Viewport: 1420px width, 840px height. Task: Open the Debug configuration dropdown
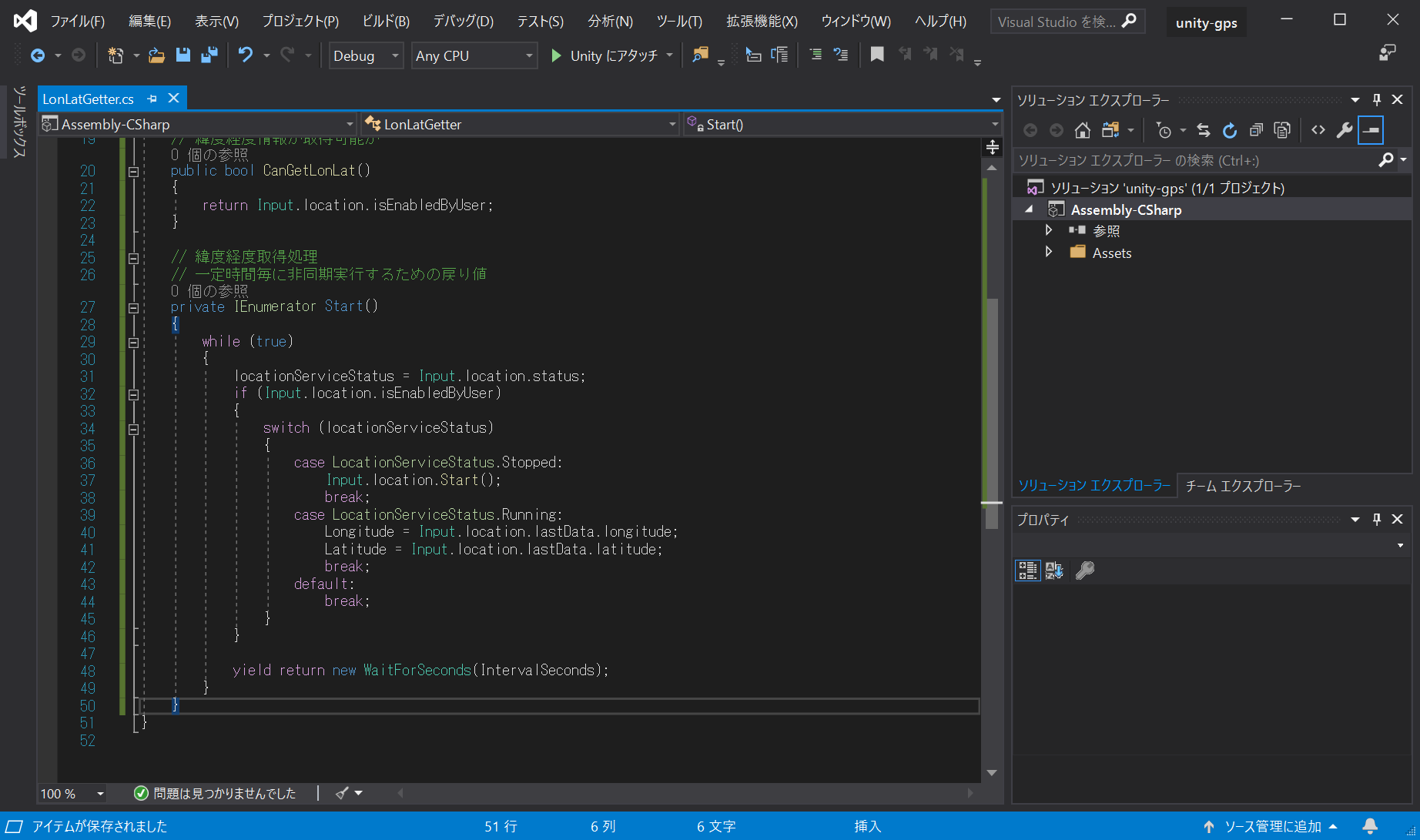(366, 55)
